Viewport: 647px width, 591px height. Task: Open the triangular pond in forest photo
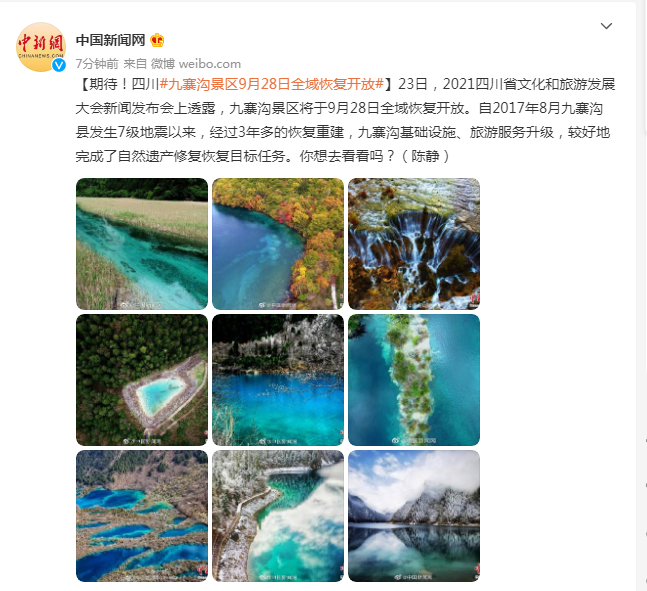tap(142, 380)
